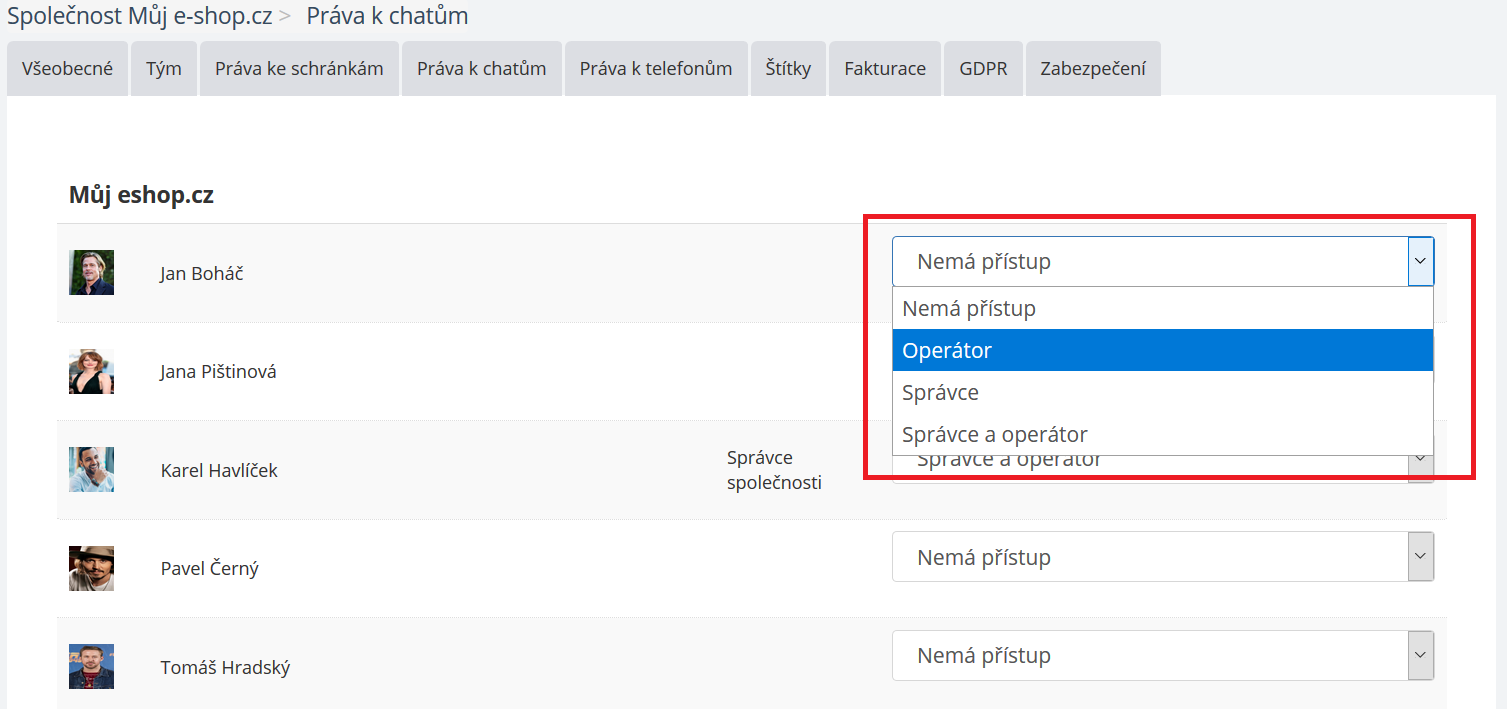This screenshot has width=1507, height=709.
Task: Go to Práva ke schránkám tab
Action: [299, 69]
